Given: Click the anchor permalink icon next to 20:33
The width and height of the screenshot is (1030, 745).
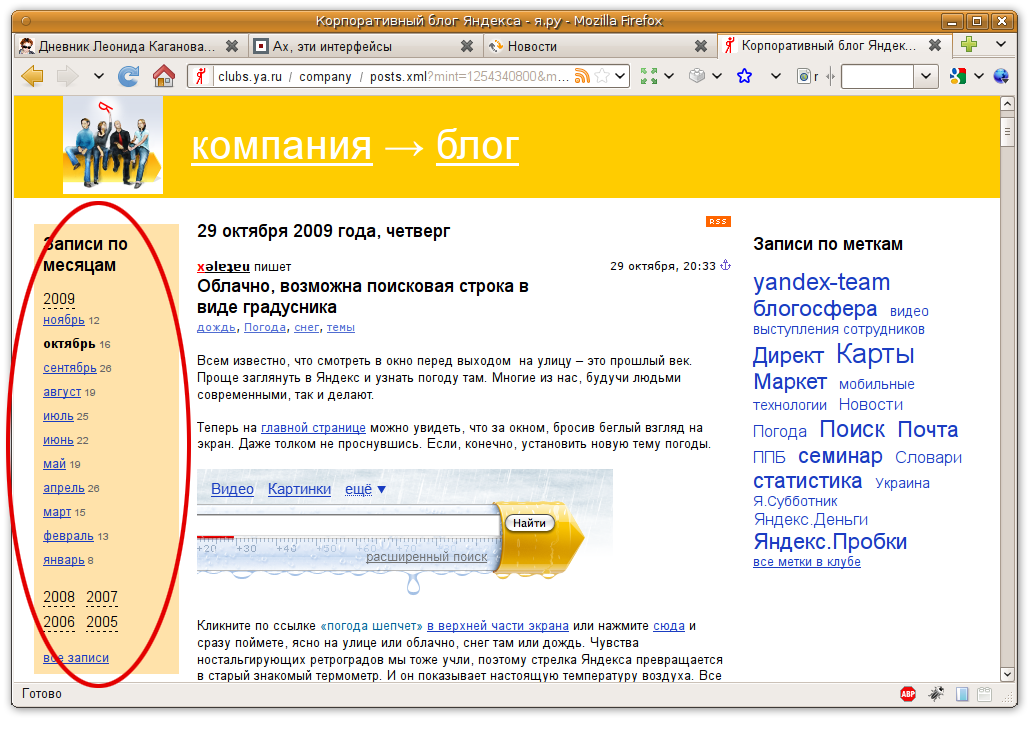Looking at the screenshot, I should pyautogui.click(x=726, y=265).
